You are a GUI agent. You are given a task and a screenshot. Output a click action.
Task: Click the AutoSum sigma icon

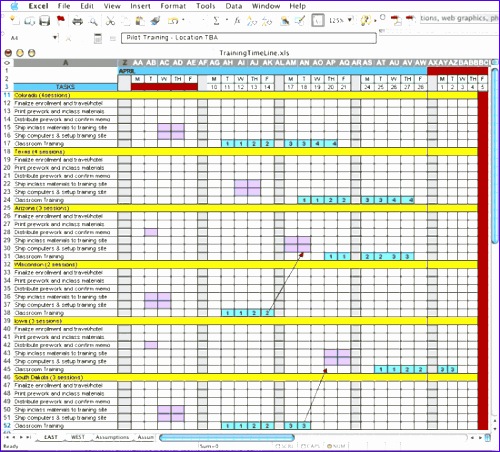(216, 21)
